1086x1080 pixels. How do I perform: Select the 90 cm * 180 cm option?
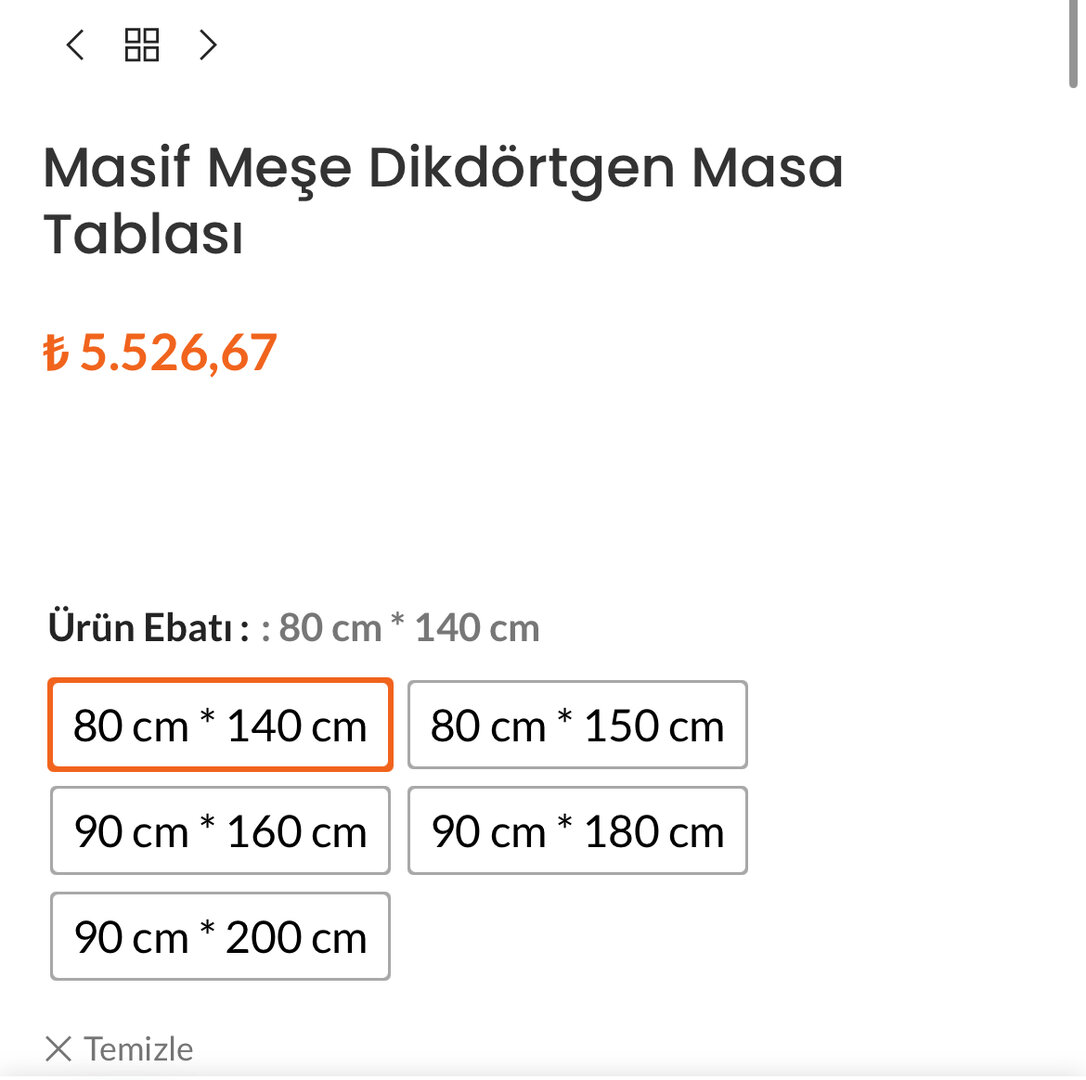[x=577, y=831]
